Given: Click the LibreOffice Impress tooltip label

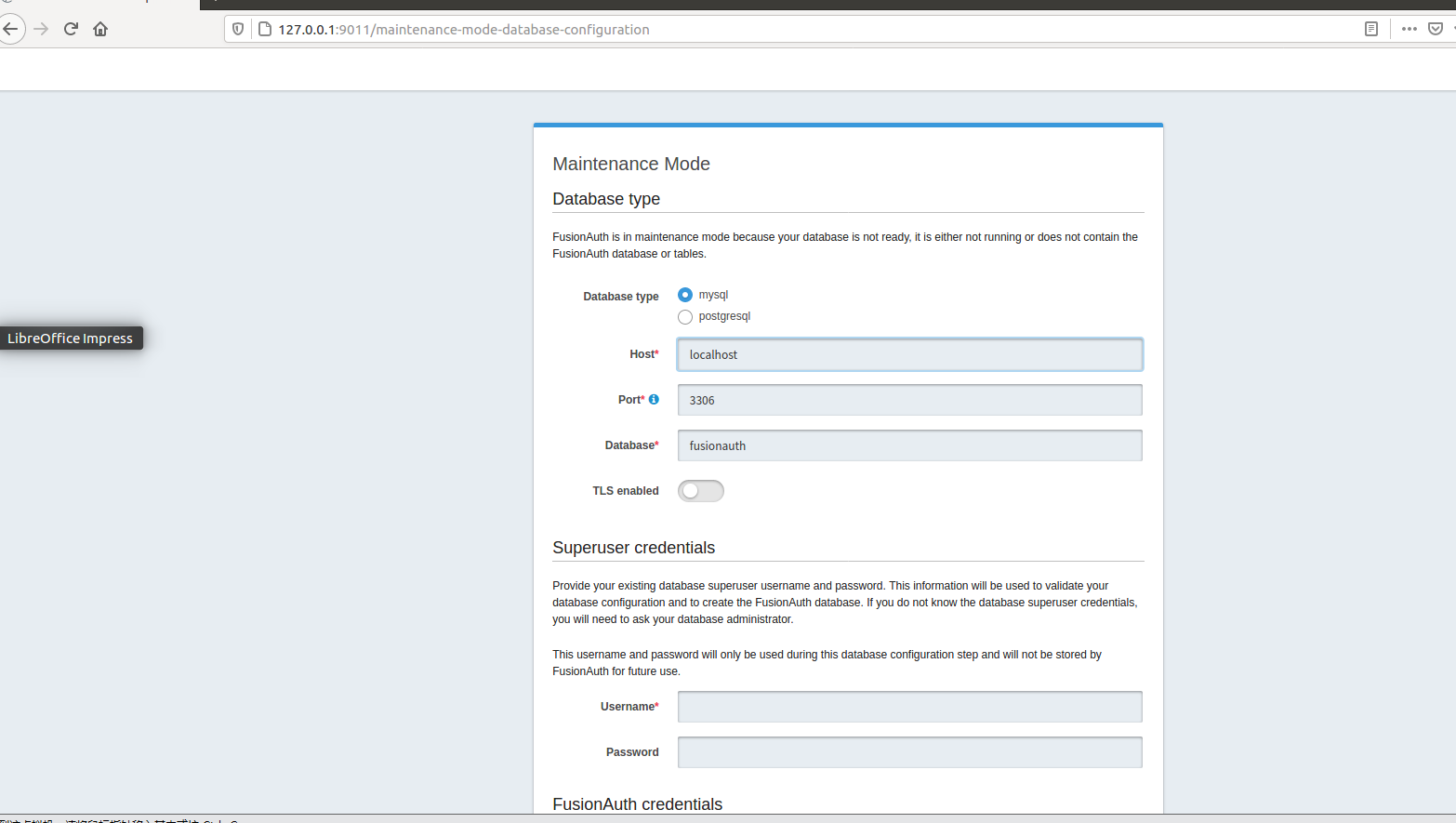Looking at the screenshot, I should click(71, 338).
